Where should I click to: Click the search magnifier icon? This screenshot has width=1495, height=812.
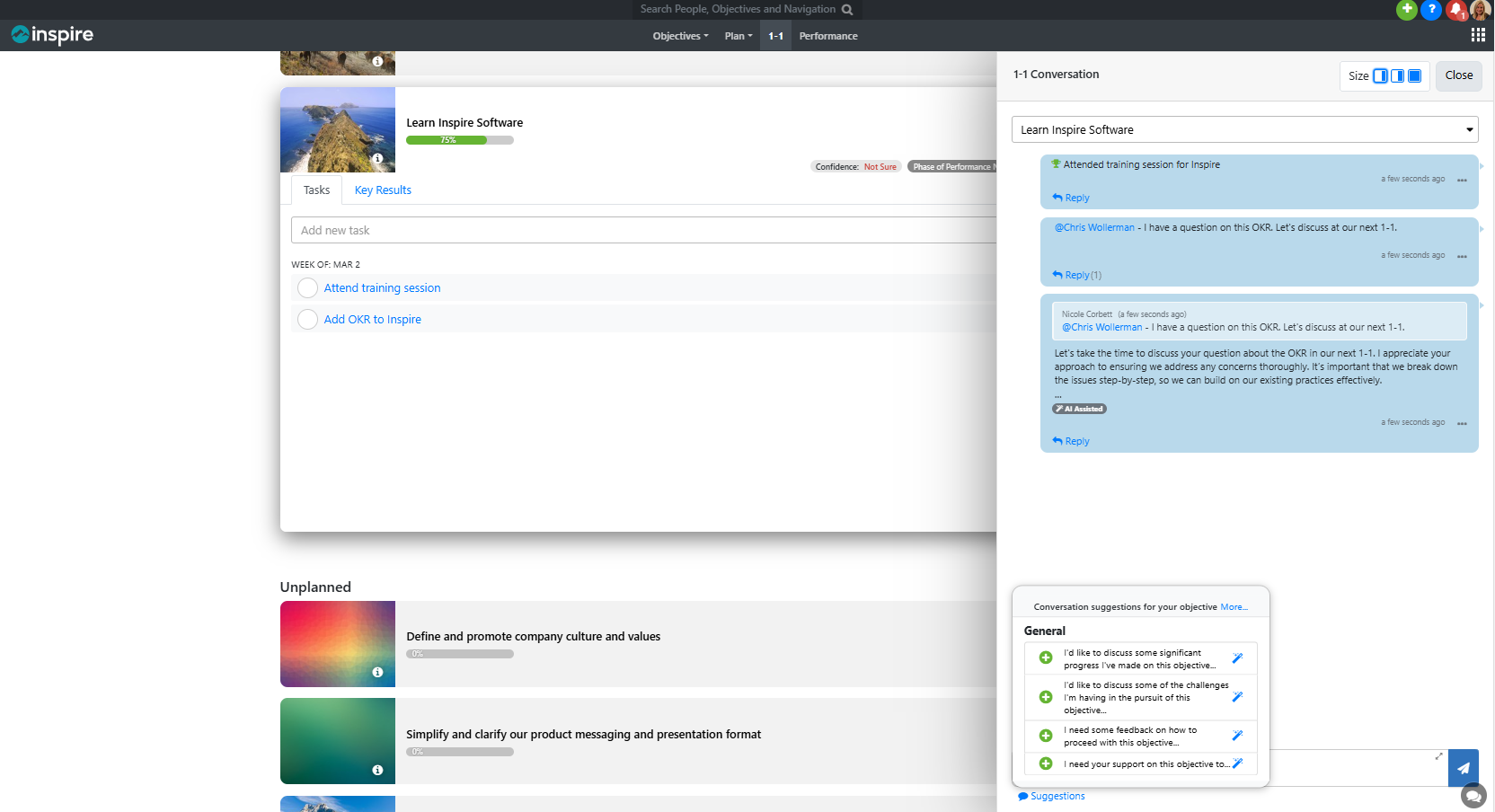click(846, 10)
